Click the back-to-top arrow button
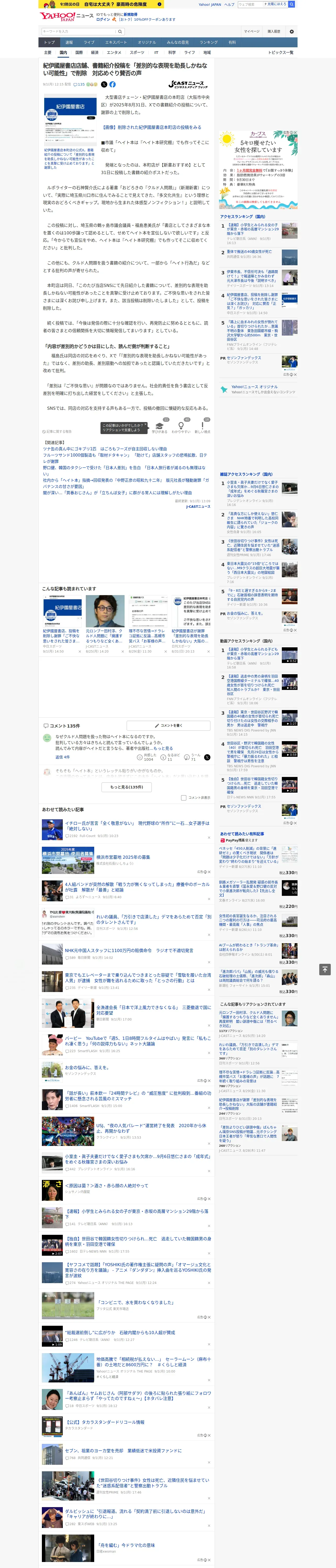The image size is (336, 1568). pos(325,969)
